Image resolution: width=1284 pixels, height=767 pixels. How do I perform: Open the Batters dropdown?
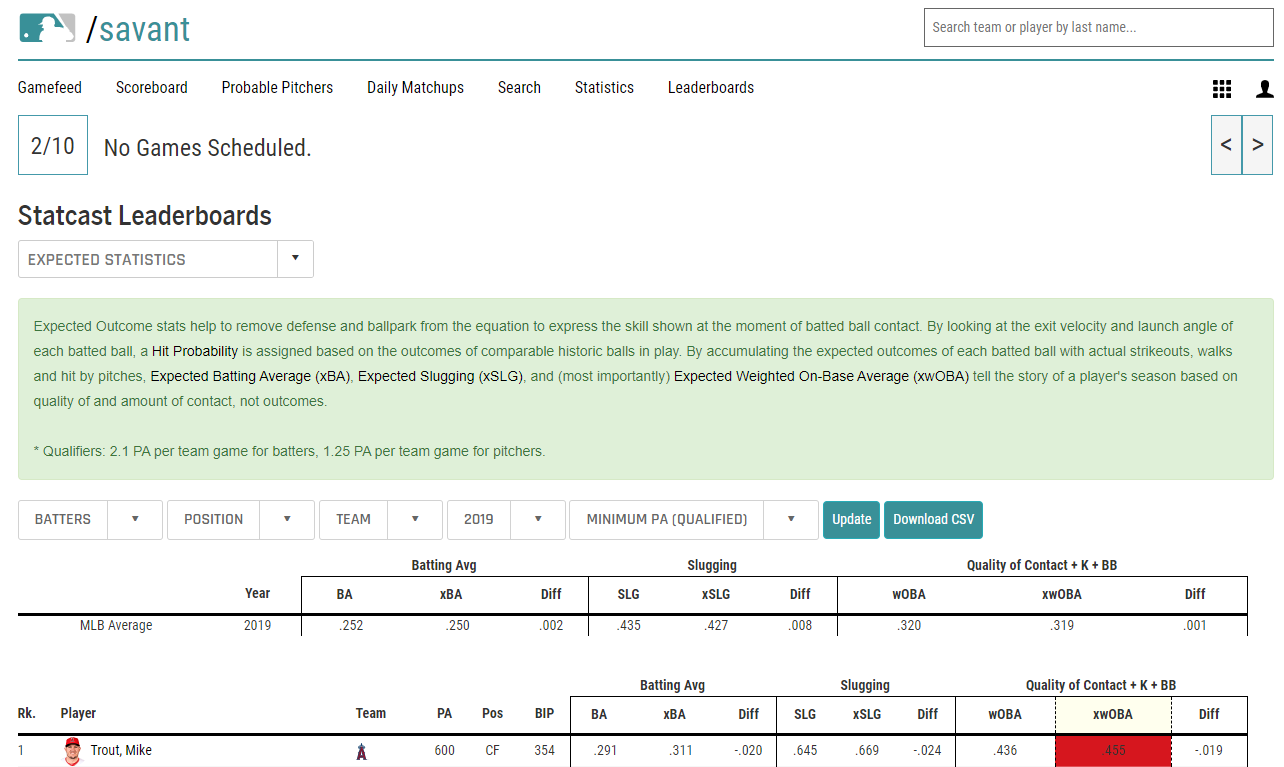pos(90,520)
